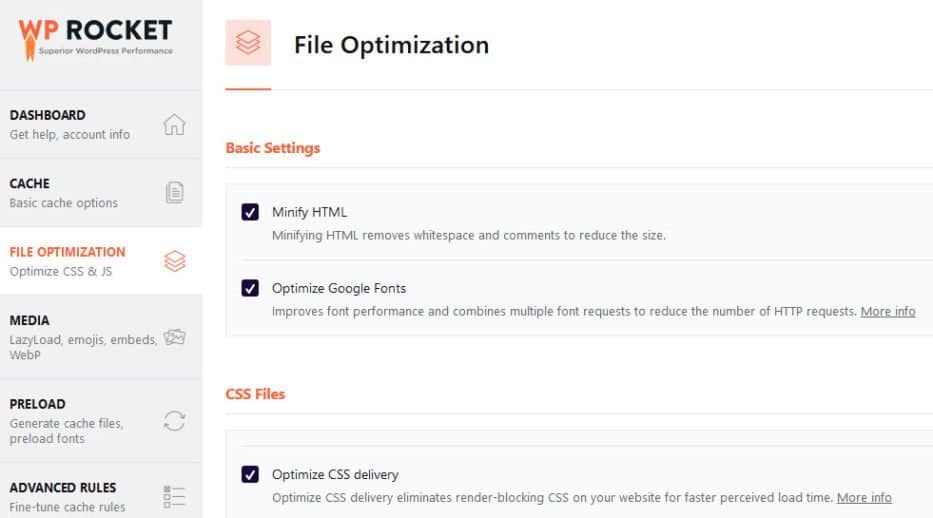Image resolution: width=933 pixels, height=518 pixels.
Task: Toggle the Optimize CSS delivery checkbox
Action: click(x=250, y=474)
